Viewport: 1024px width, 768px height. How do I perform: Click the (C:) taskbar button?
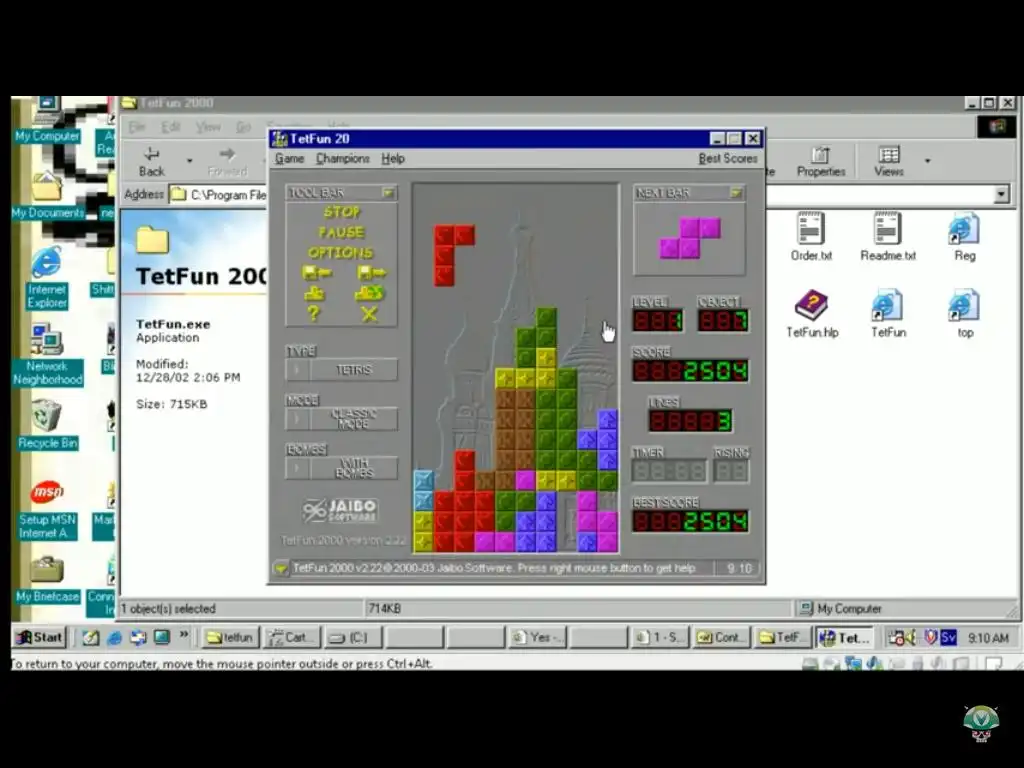click(352, 637)
